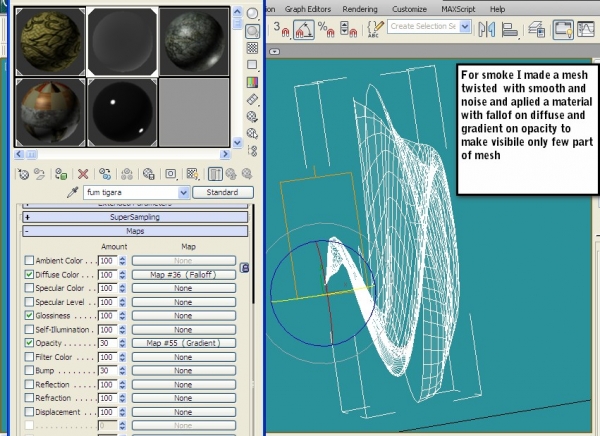The image size is (600, 436).
Task: Click Assign Material to Selection icon
Action: click(x=61, y=174)
